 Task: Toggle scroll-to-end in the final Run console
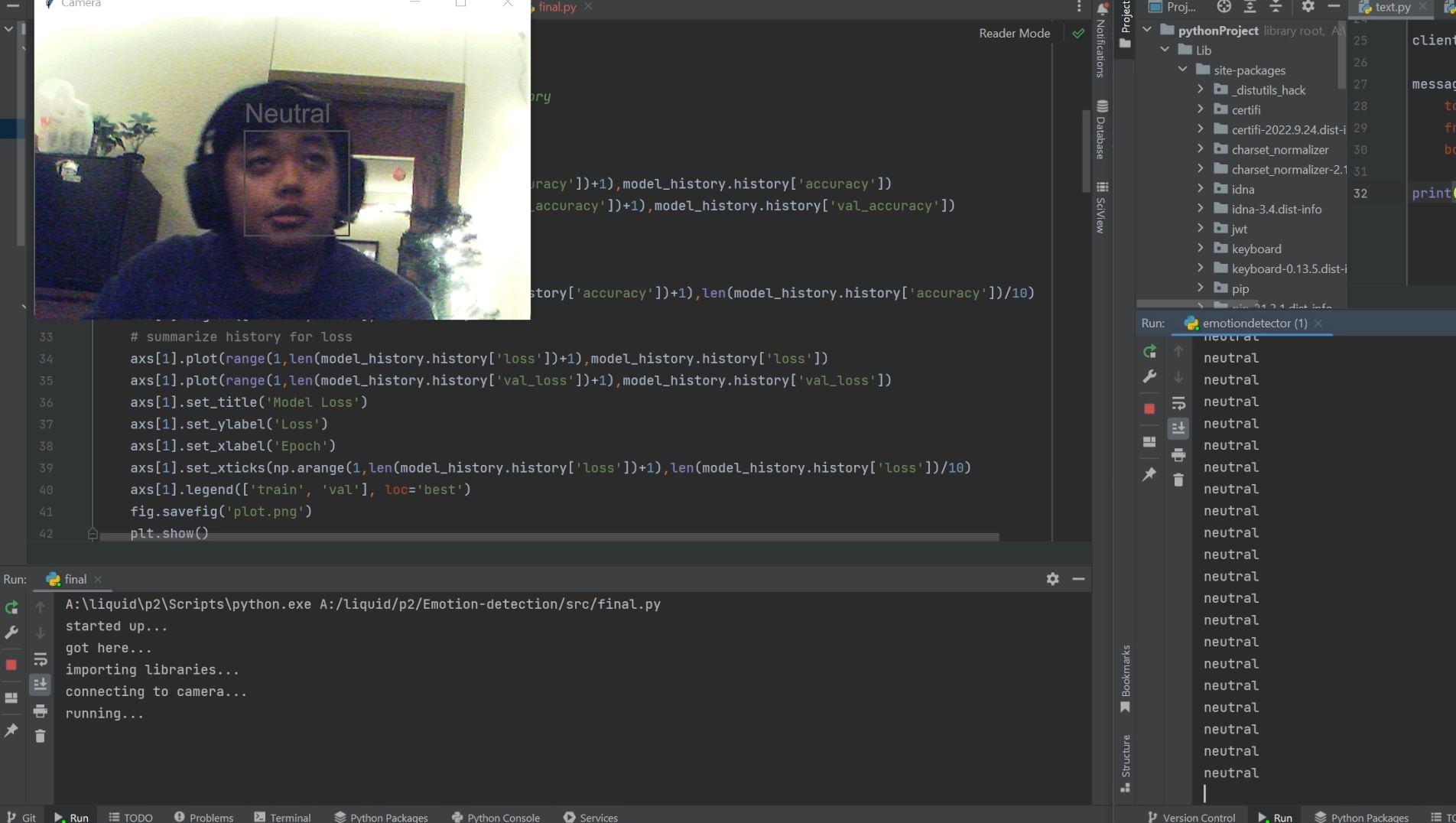[x=41, y=685]
